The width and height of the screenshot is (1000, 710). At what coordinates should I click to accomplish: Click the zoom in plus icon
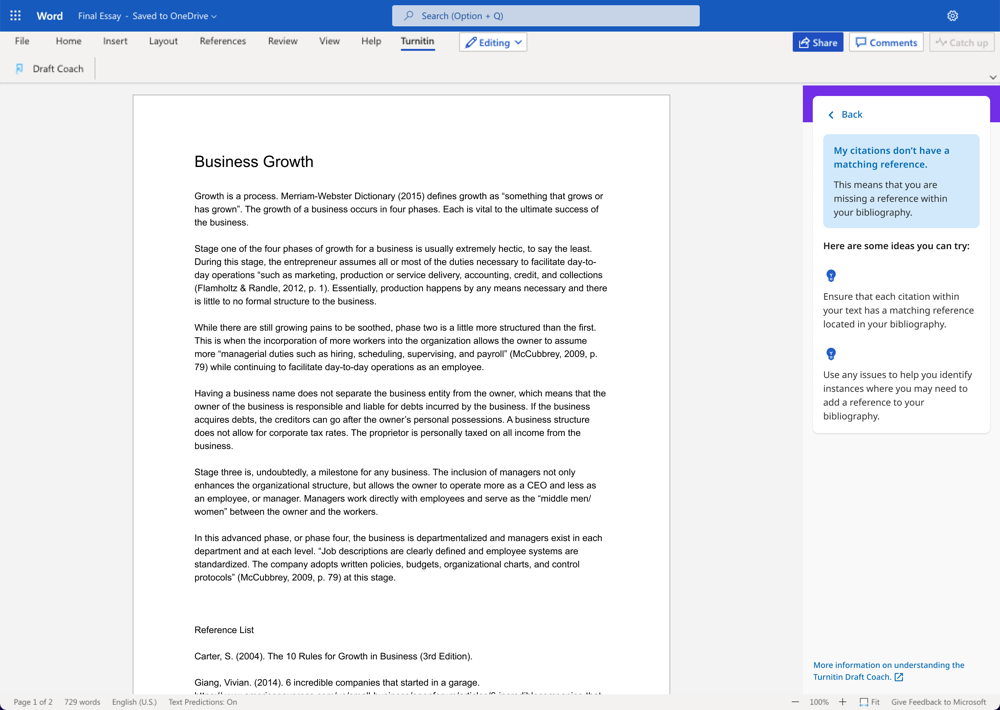pyautogui.click(x=842, y=702)
